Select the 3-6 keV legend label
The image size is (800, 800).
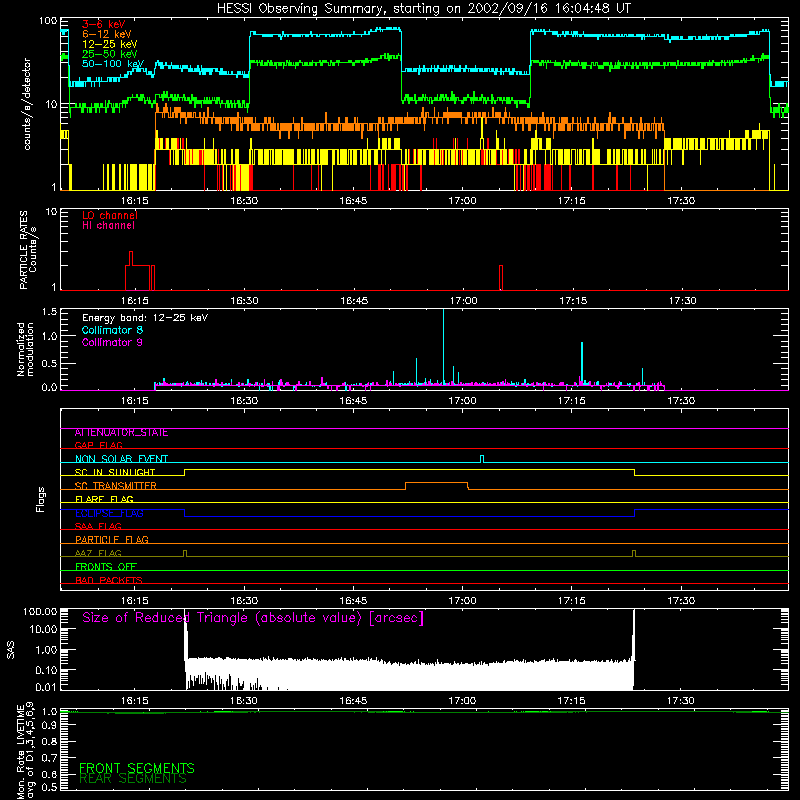click(104, 24)
